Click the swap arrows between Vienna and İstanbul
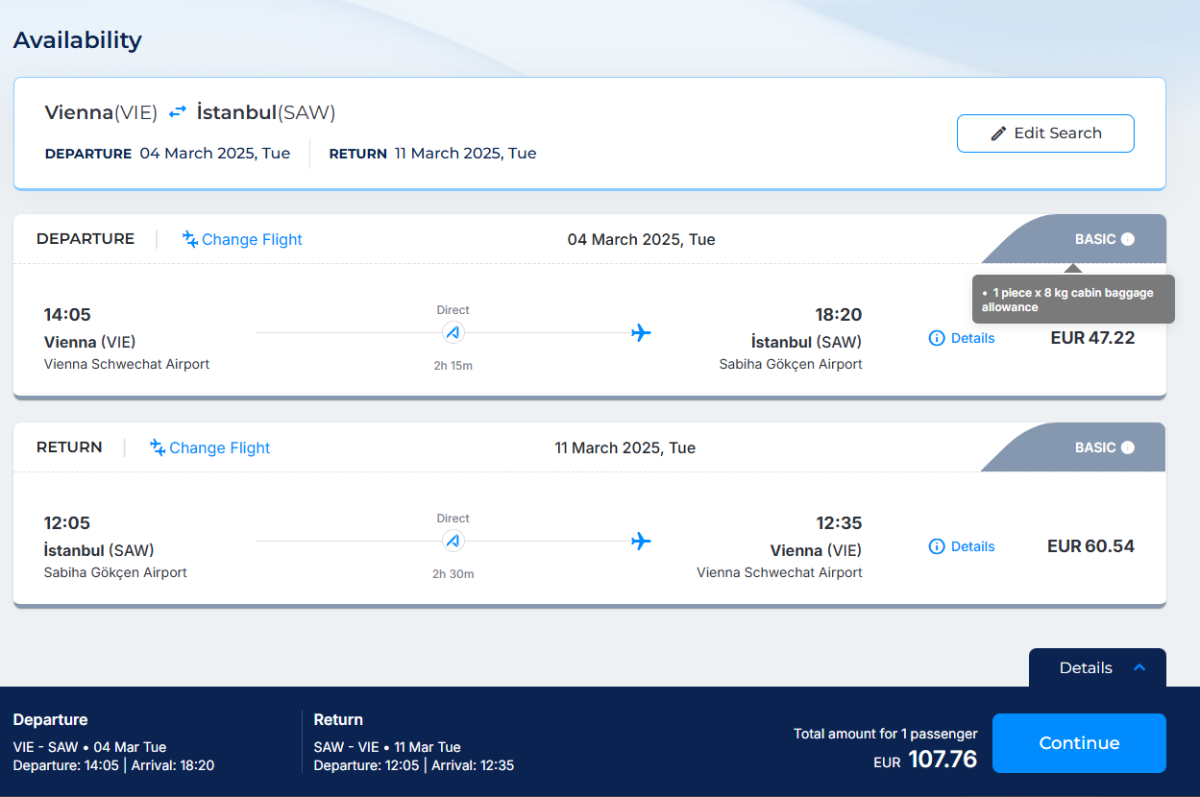The image size is (1200, 797). click(x=177, y=112)
